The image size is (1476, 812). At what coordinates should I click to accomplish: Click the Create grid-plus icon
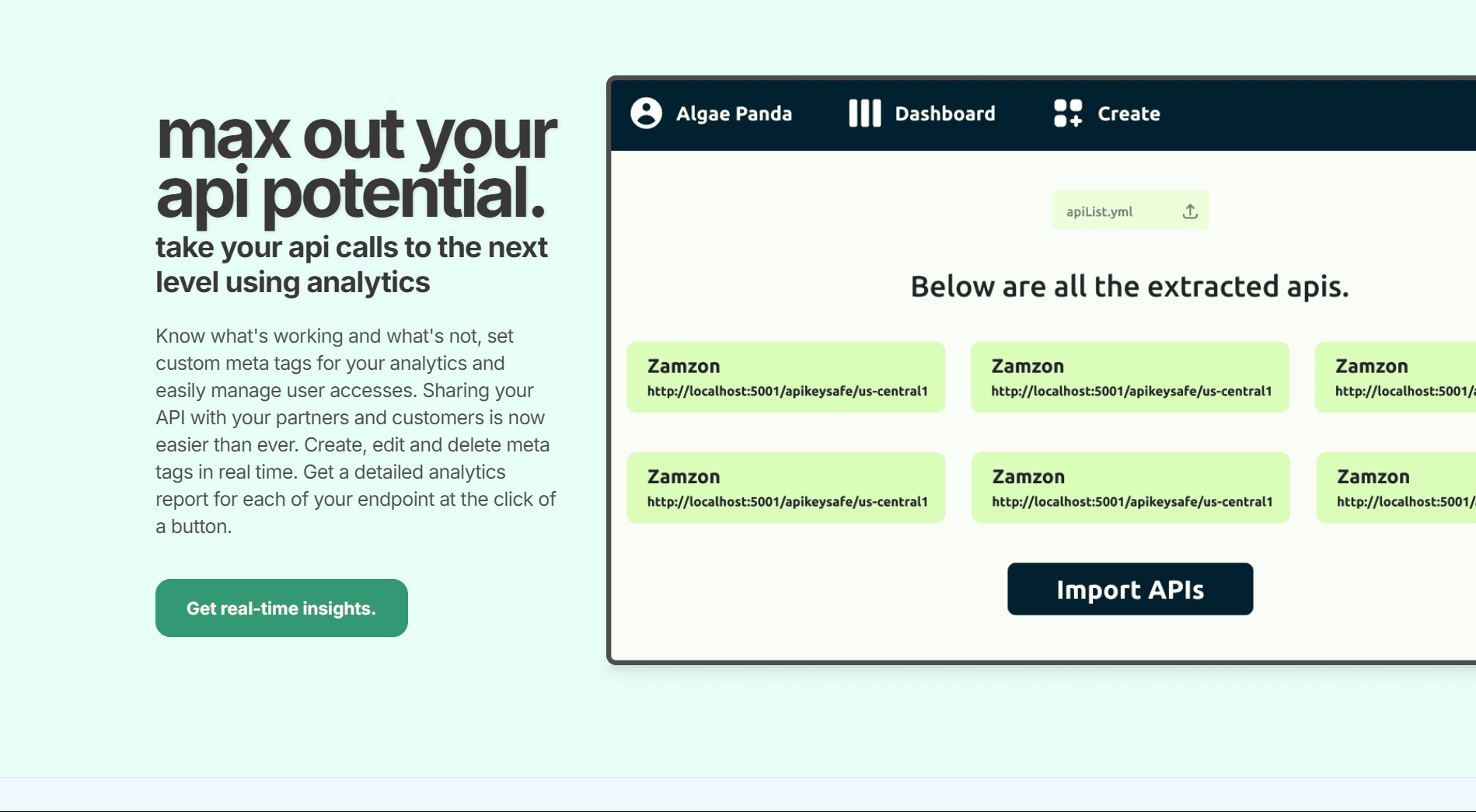[x=1068, y=113]
